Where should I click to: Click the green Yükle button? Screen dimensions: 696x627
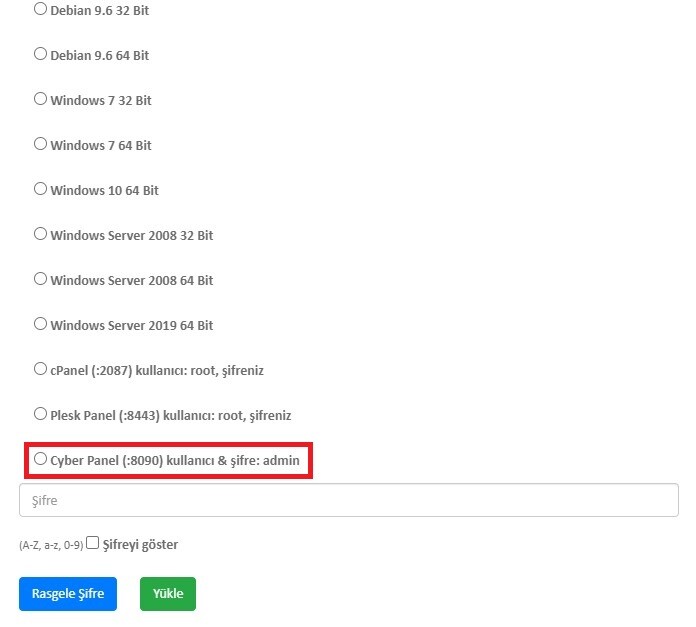168,594
